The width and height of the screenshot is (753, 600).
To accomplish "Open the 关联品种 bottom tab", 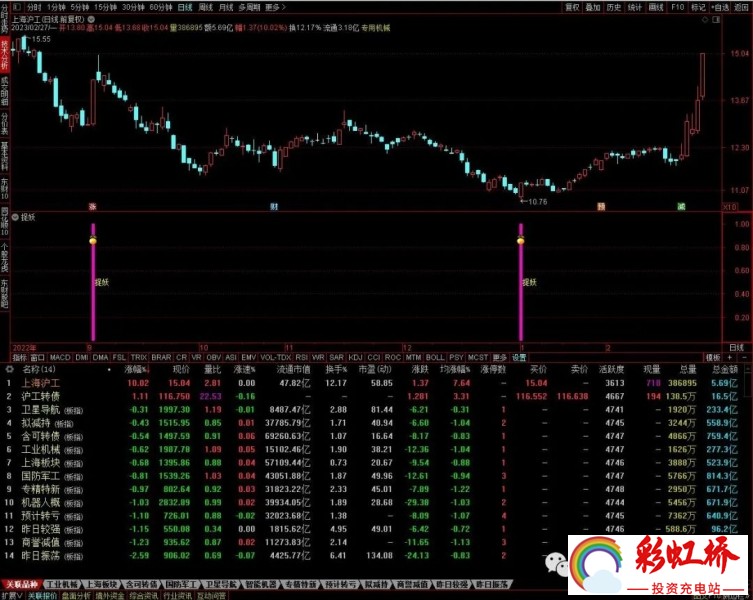I will point(21,585).
